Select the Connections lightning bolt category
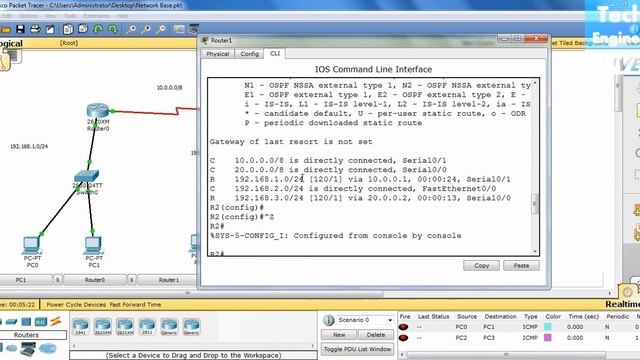640x360 pixels. [56, 321]
